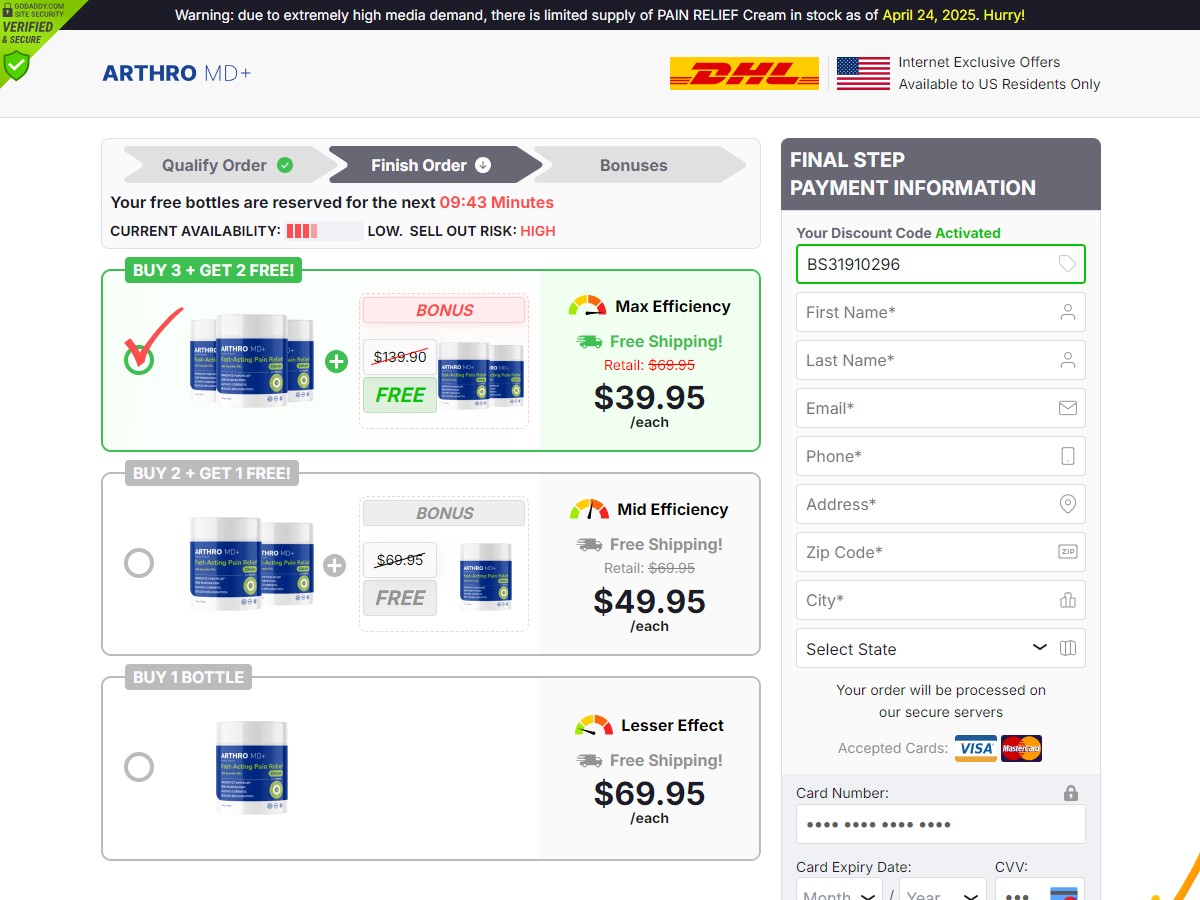Click the map icon in Select State field

pos(1068,648)
